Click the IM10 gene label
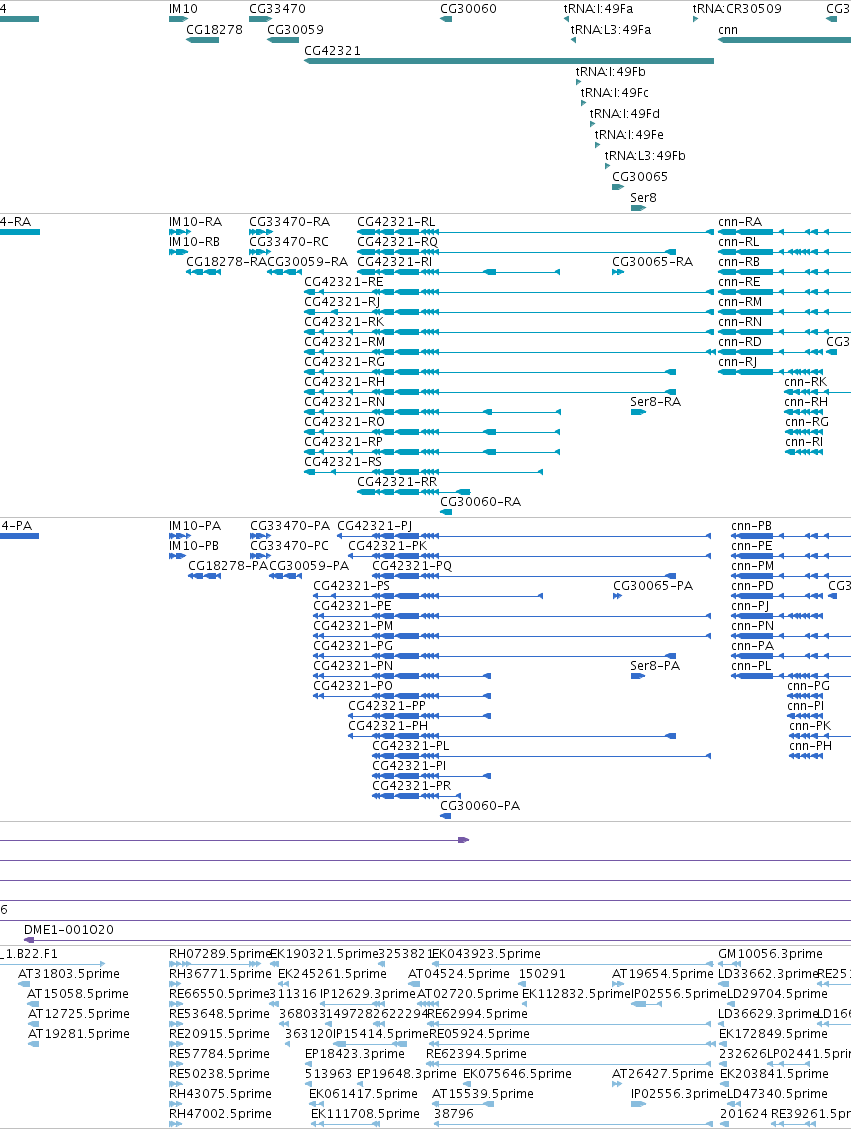 (x=183, y=9)
